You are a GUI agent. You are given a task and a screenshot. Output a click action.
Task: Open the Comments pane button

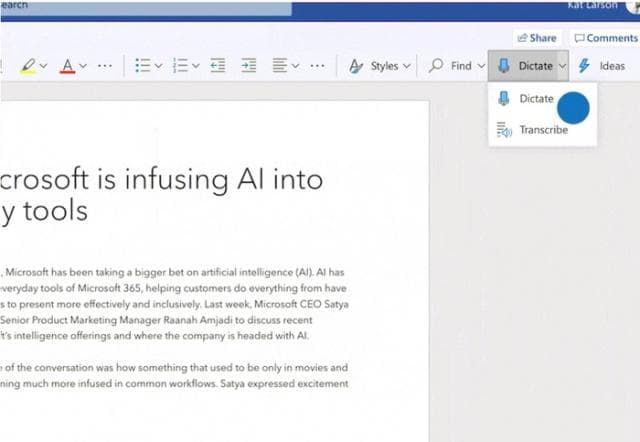606,38
